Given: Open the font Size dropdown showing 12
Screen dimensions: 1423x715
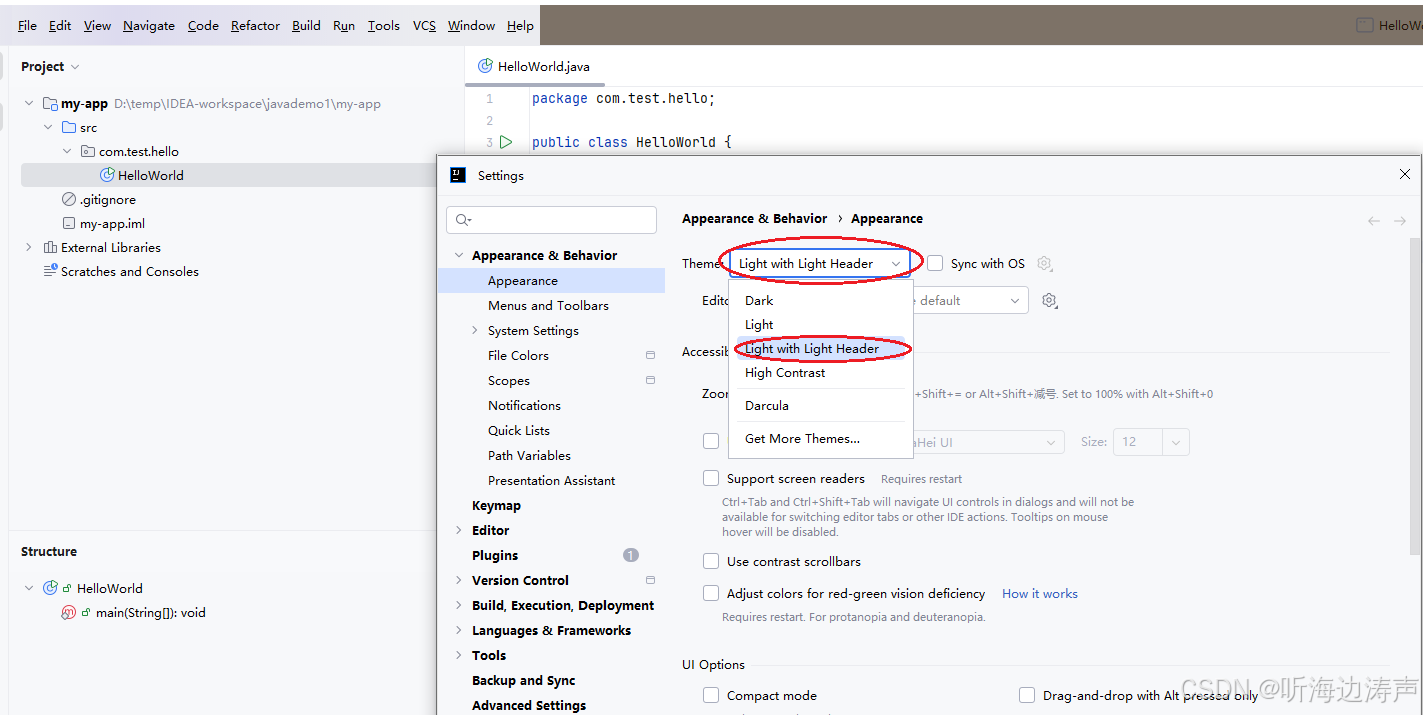Looking at the screenshot, I should pyautogui.click(x=1151, y=441).
